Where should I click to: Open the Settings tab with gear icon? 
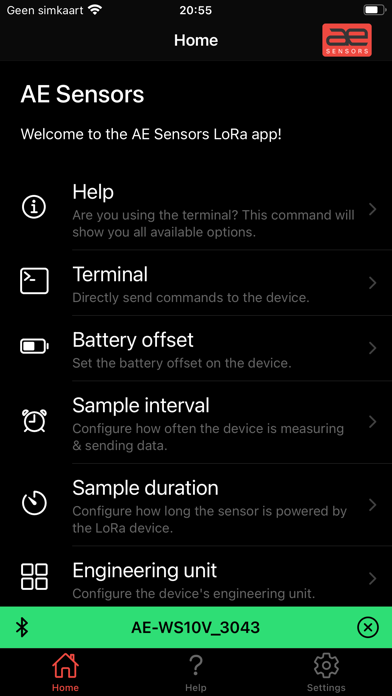[x=326, y=672]
